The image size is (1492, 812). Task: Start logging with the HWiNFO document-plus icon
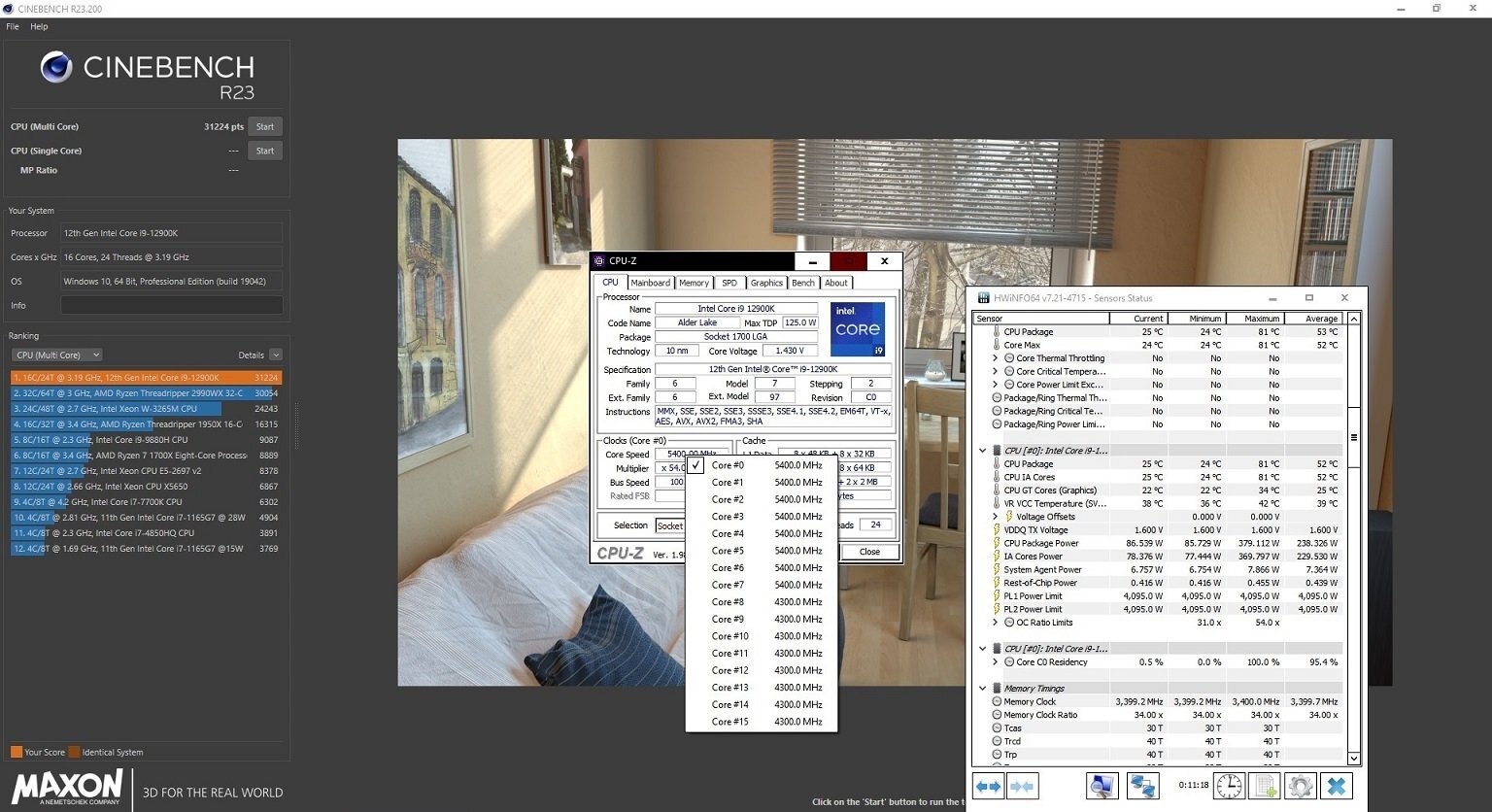coord(1265,786)
